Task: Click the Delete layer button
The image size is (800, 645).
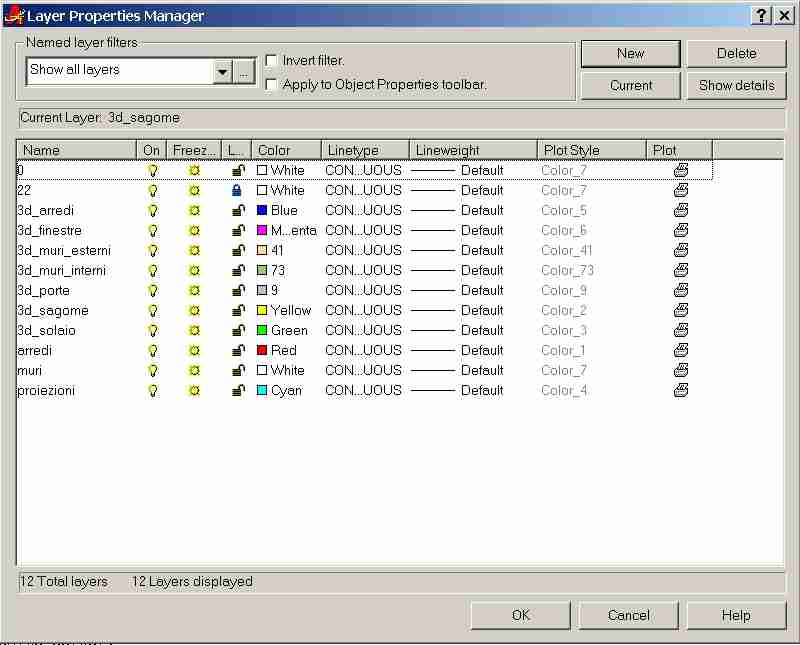Action: 736,54
